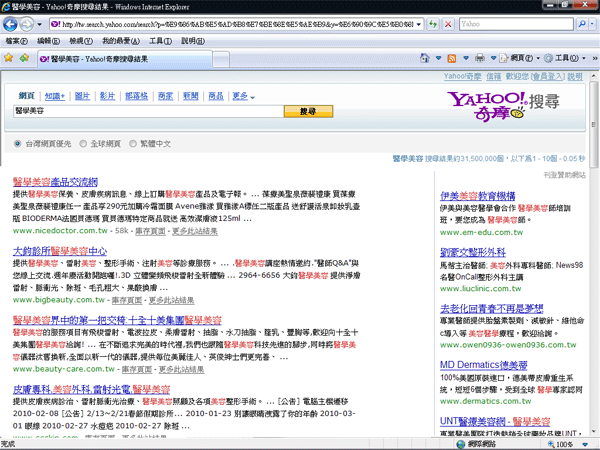
Task: Expand command bar overflow chevron
Action: pyautogui.click(x=595, y=58)
